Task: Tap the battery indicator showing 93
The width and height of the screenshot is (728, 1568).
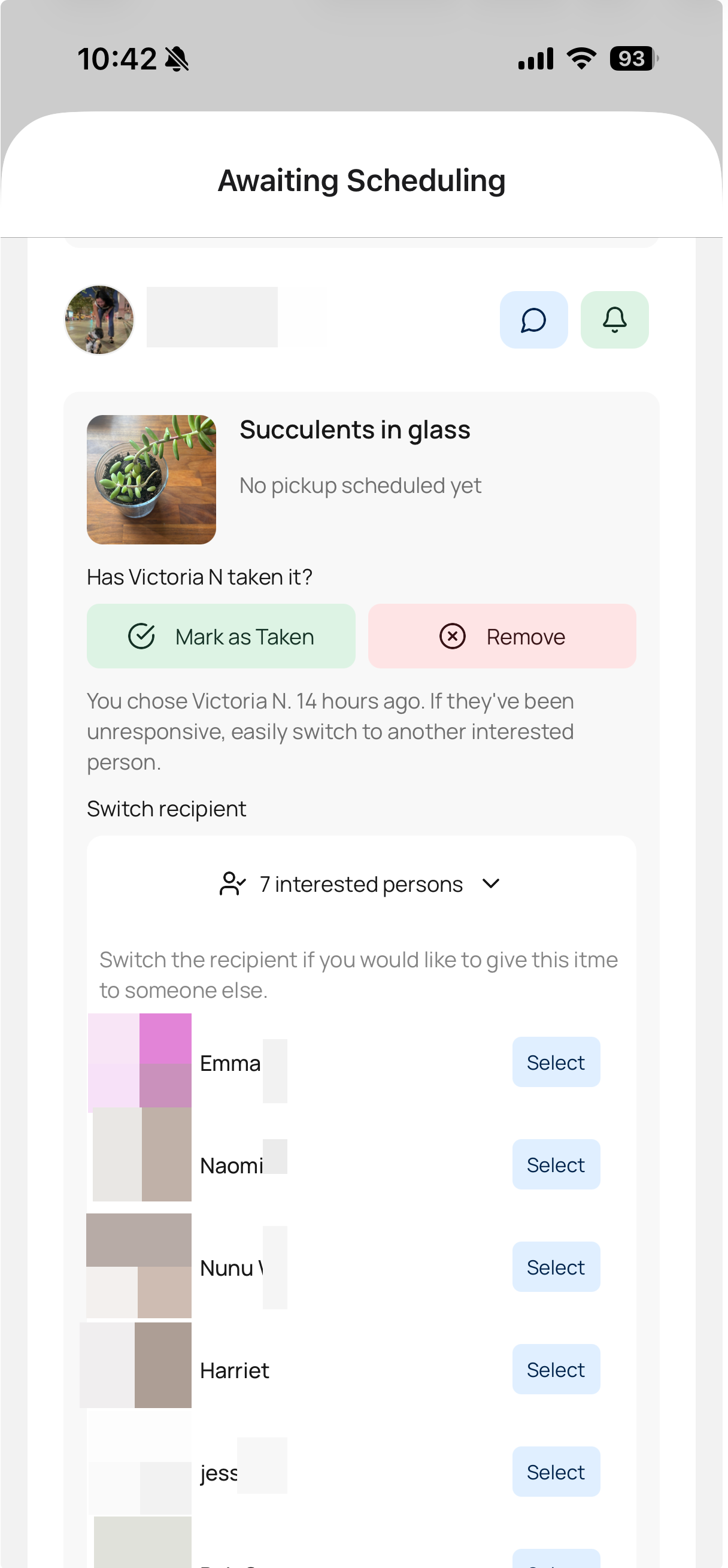Action: [x=633, y=59]
